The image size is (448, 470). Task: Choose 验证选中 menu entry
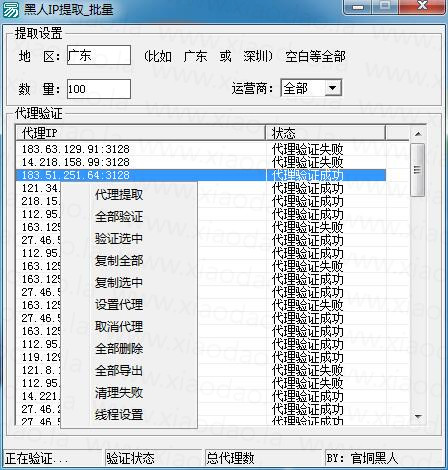coord(119,239)
